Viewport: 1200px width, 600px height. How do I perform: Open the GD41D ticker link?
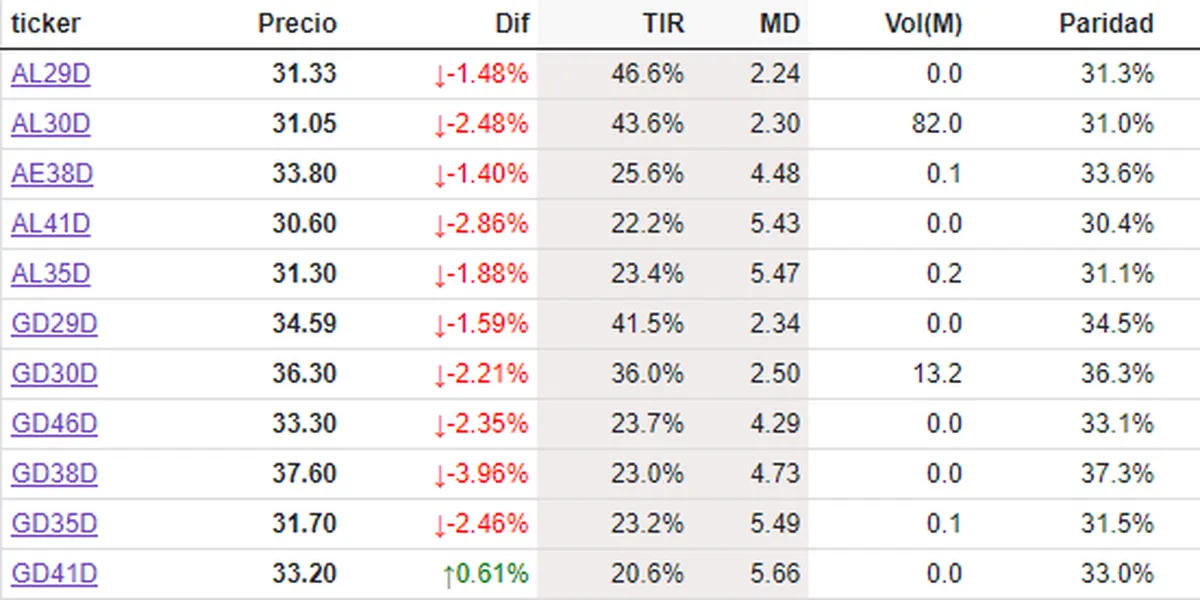point(54,574)
